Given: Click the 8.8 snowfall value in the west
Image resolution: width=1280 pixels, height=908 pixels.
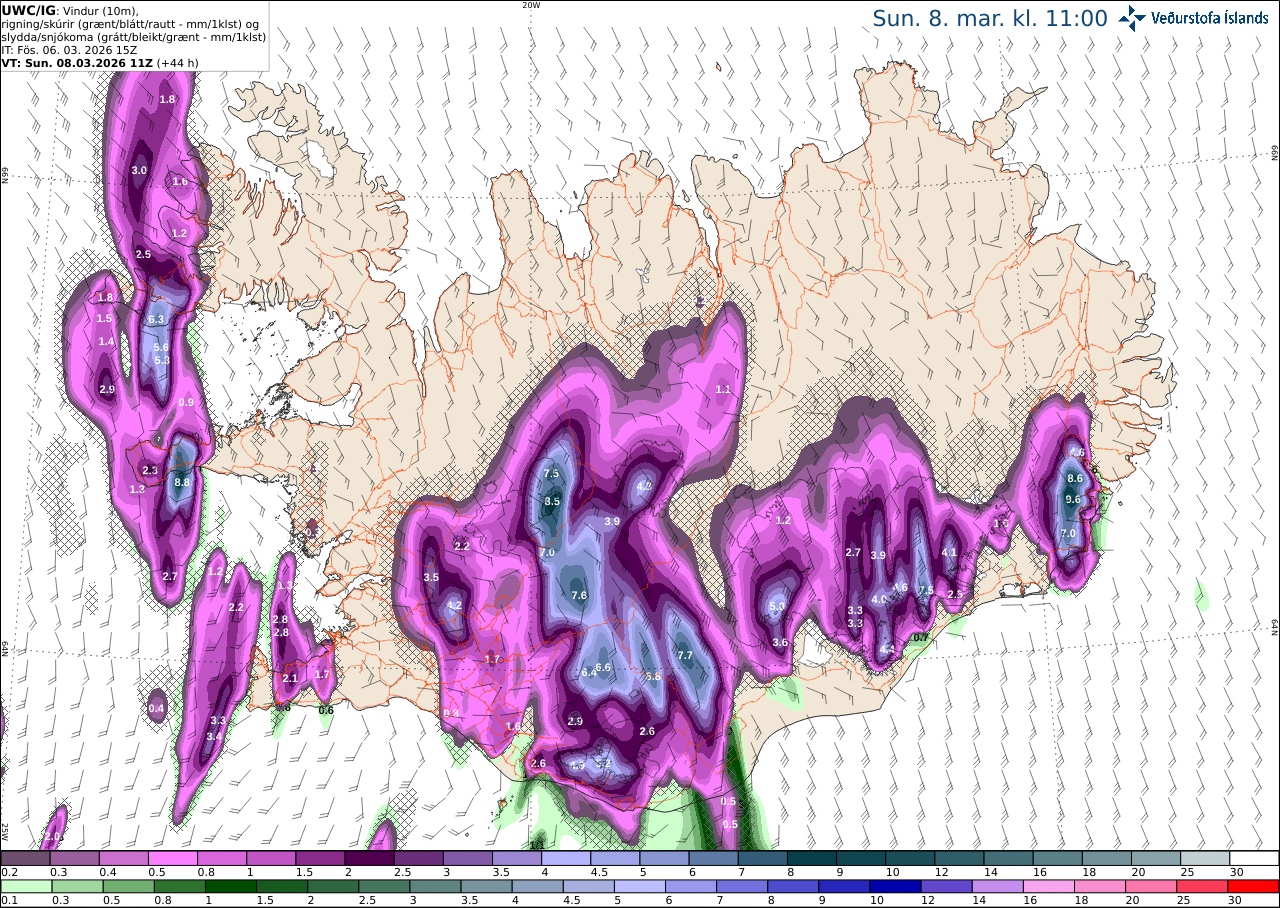Looking at the screenshot, I should click(182, 482).
